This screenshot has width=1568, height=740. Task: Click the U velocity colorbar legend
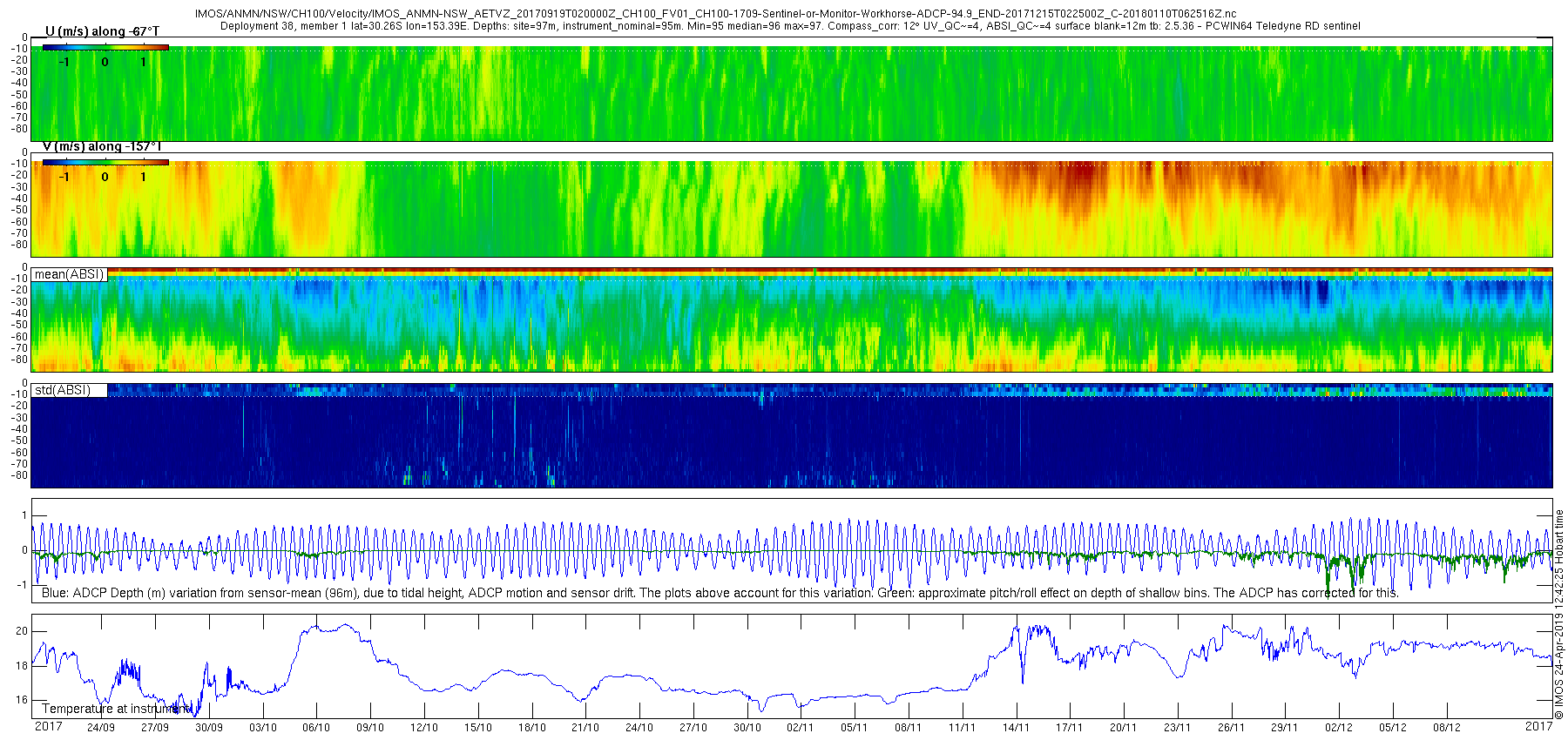[105, 48]
